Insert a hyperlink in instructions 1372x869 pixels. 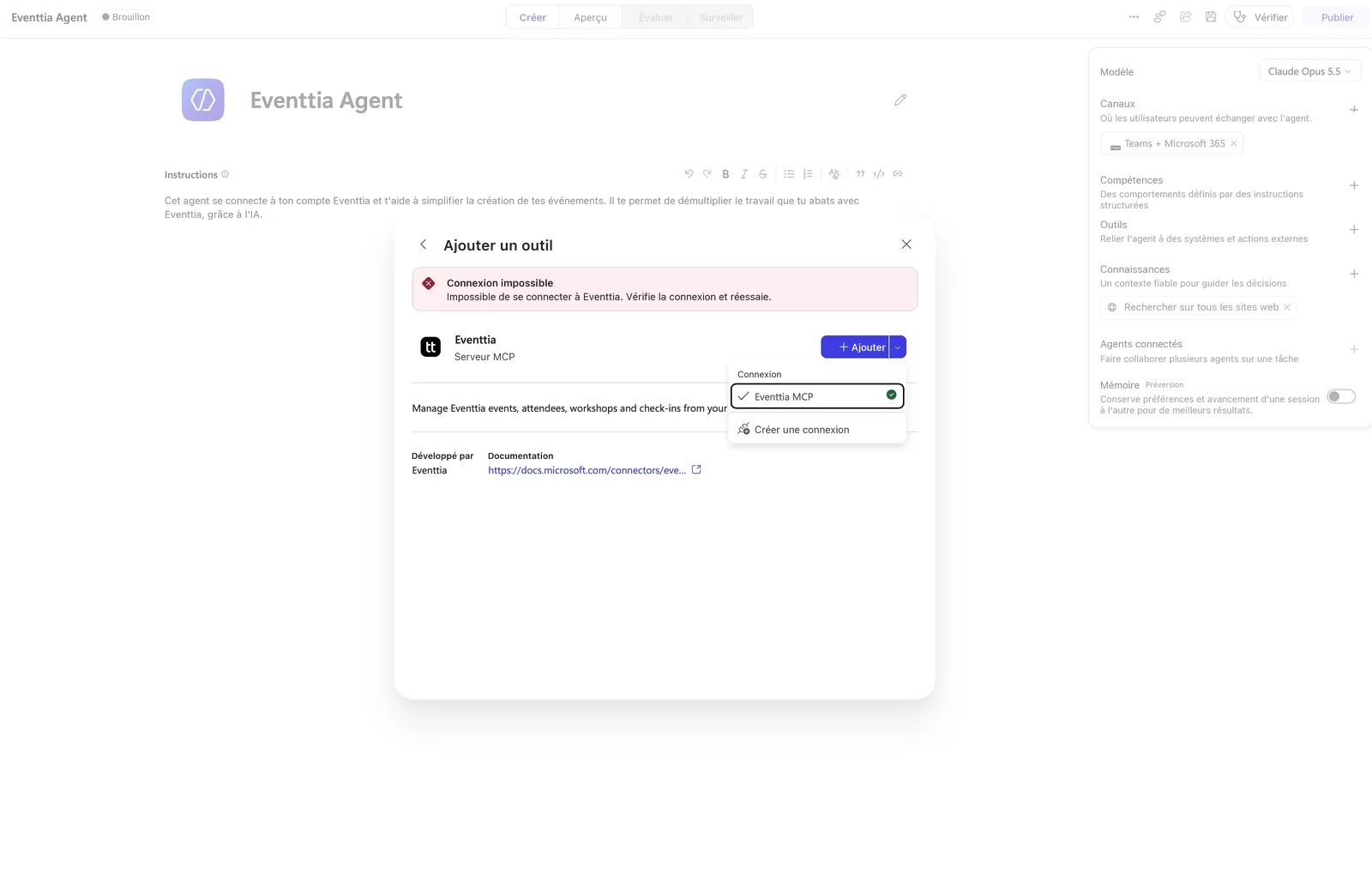(x=898, y=173)
